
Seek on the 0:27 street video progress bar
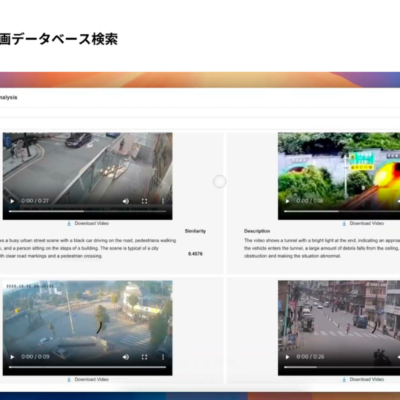[x=87, y=211]
